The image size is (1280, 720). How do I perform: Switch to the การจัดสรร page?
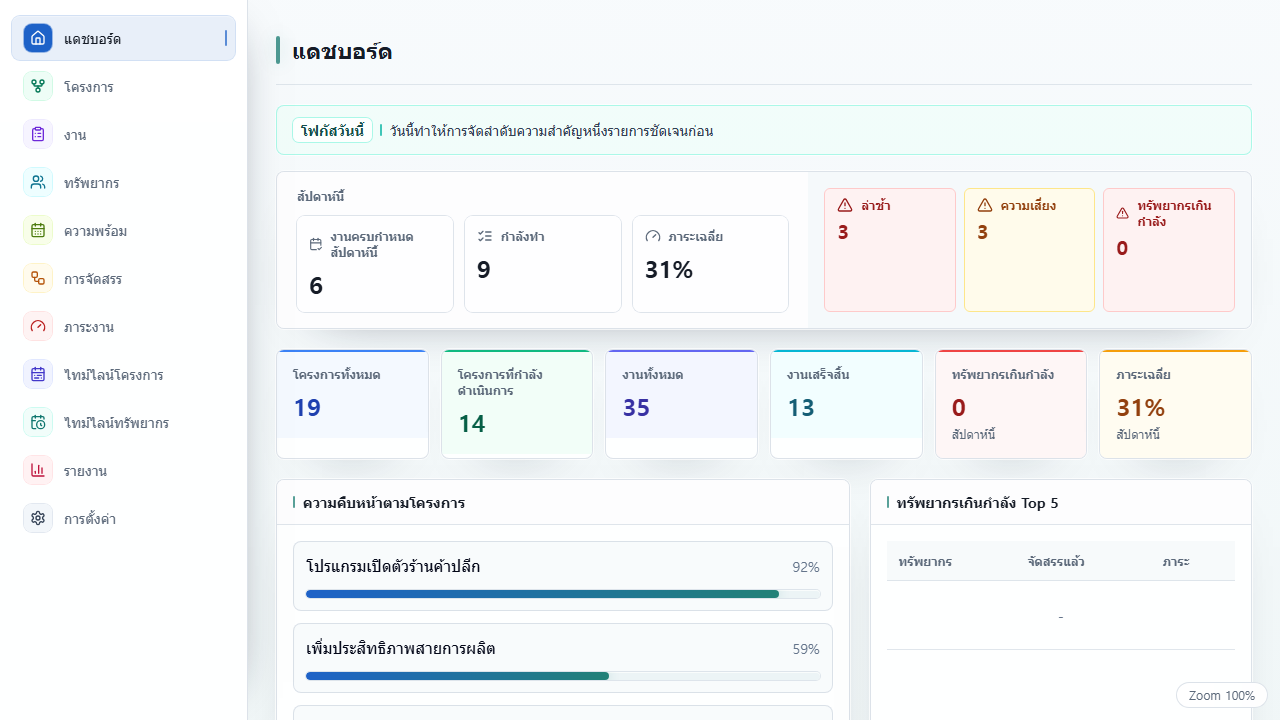(124, 278)
